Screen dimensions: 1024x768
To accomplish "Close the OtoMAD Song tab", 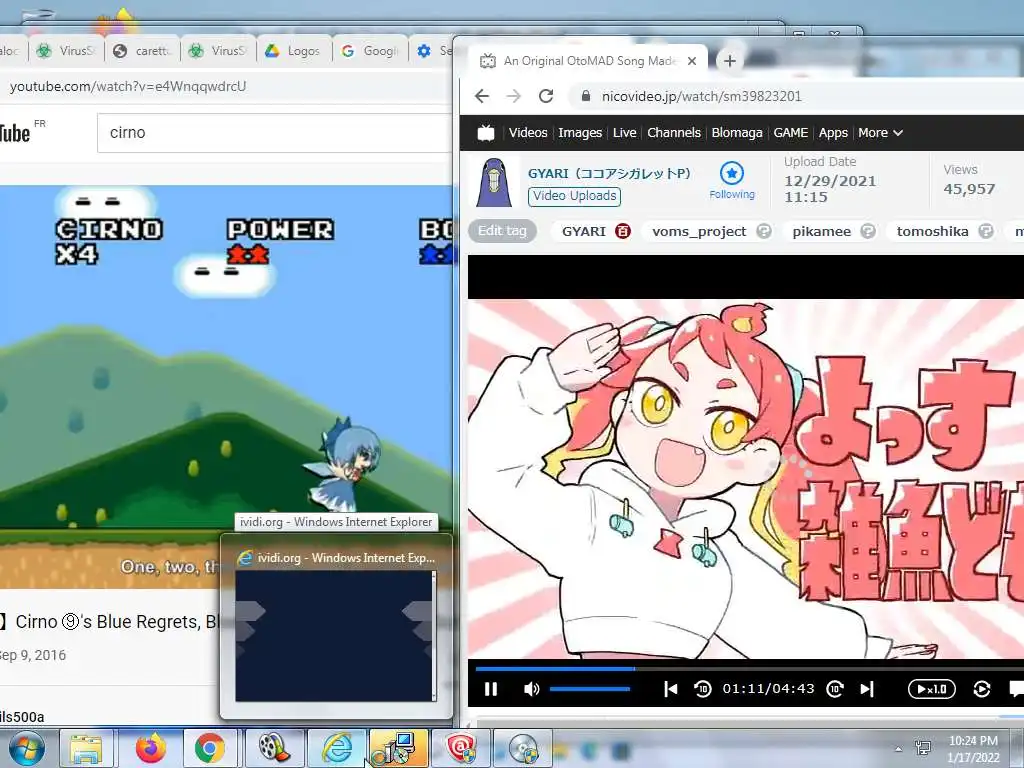I will [692, 61].
